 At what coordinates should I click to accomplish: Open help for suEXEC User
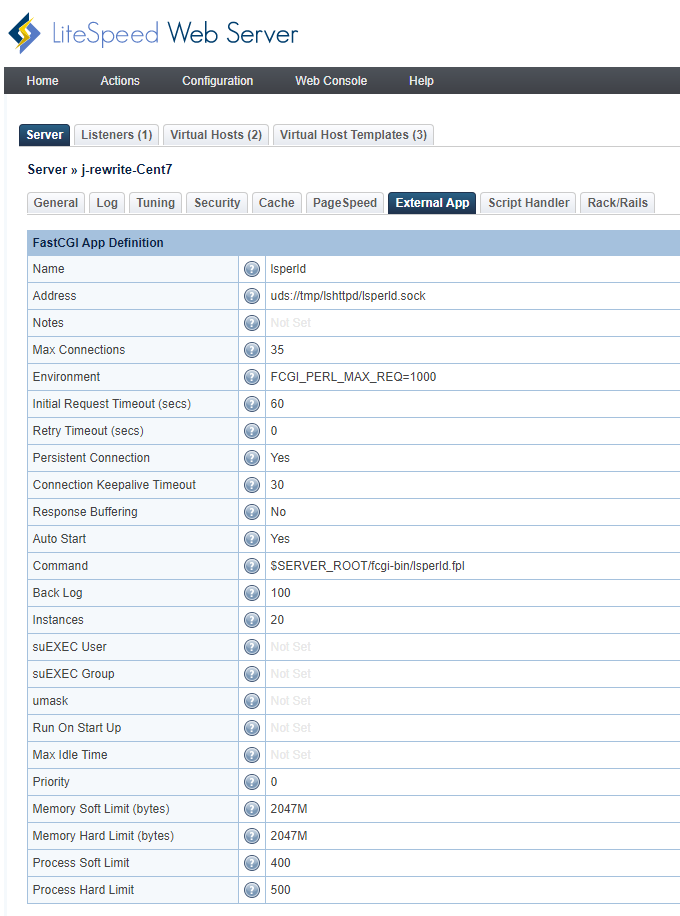[252, 647]
